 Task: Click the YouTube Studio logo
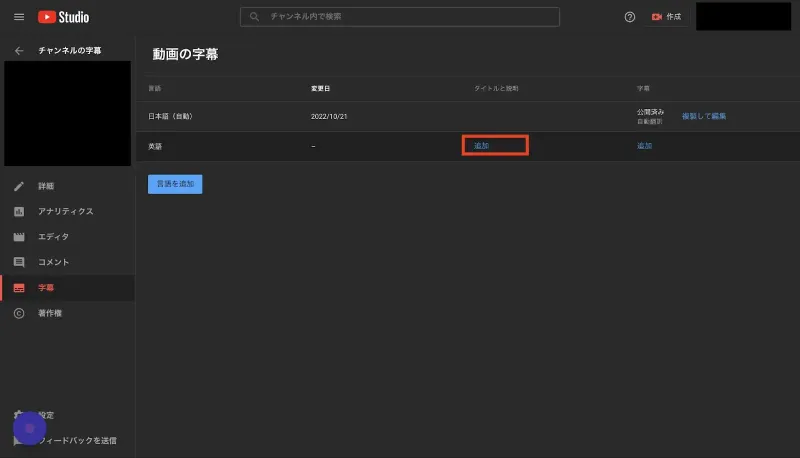point(63,17)
